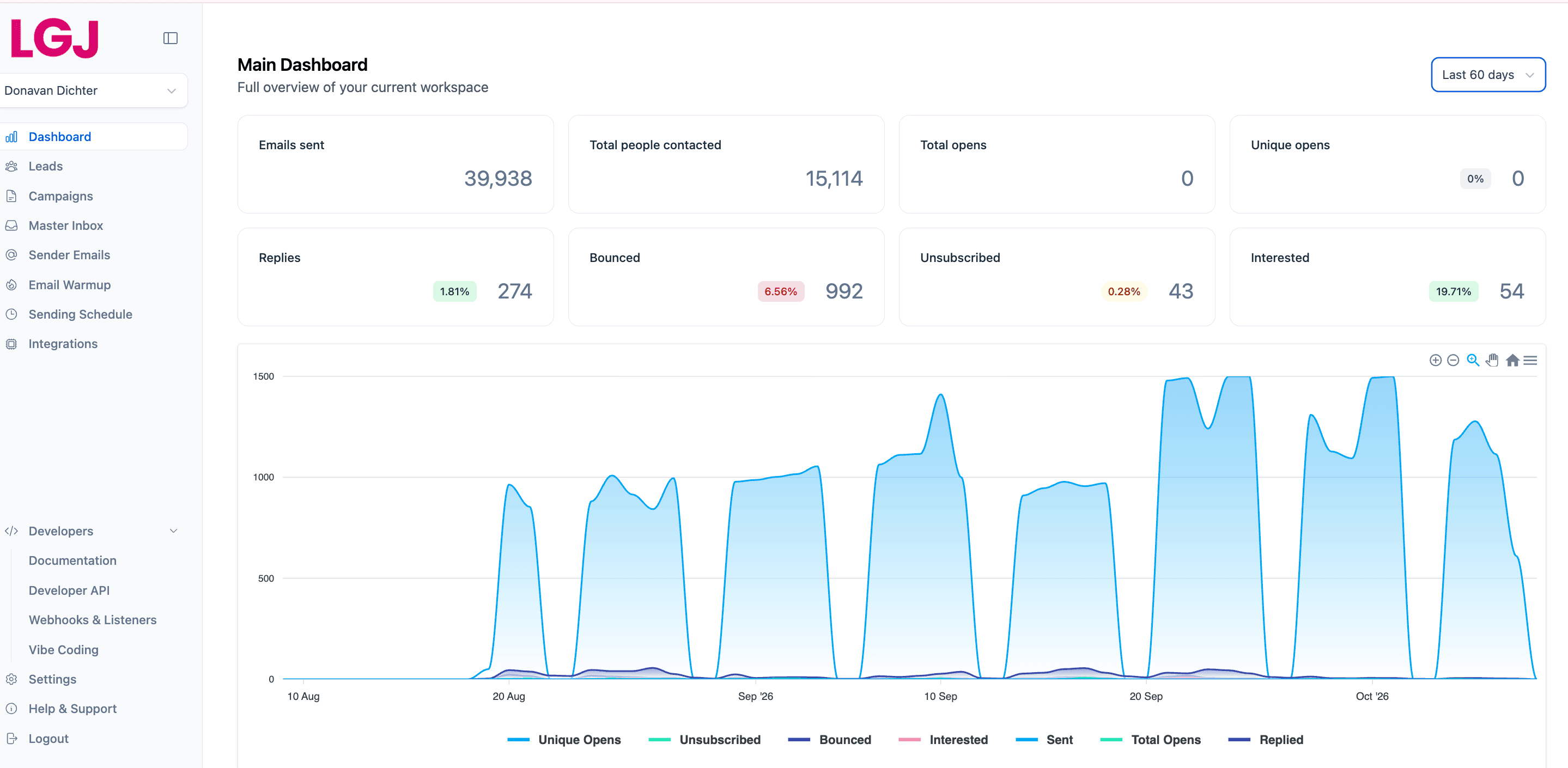
Task: Click the Email Warmup flame icon
Action: pos(11,285)
